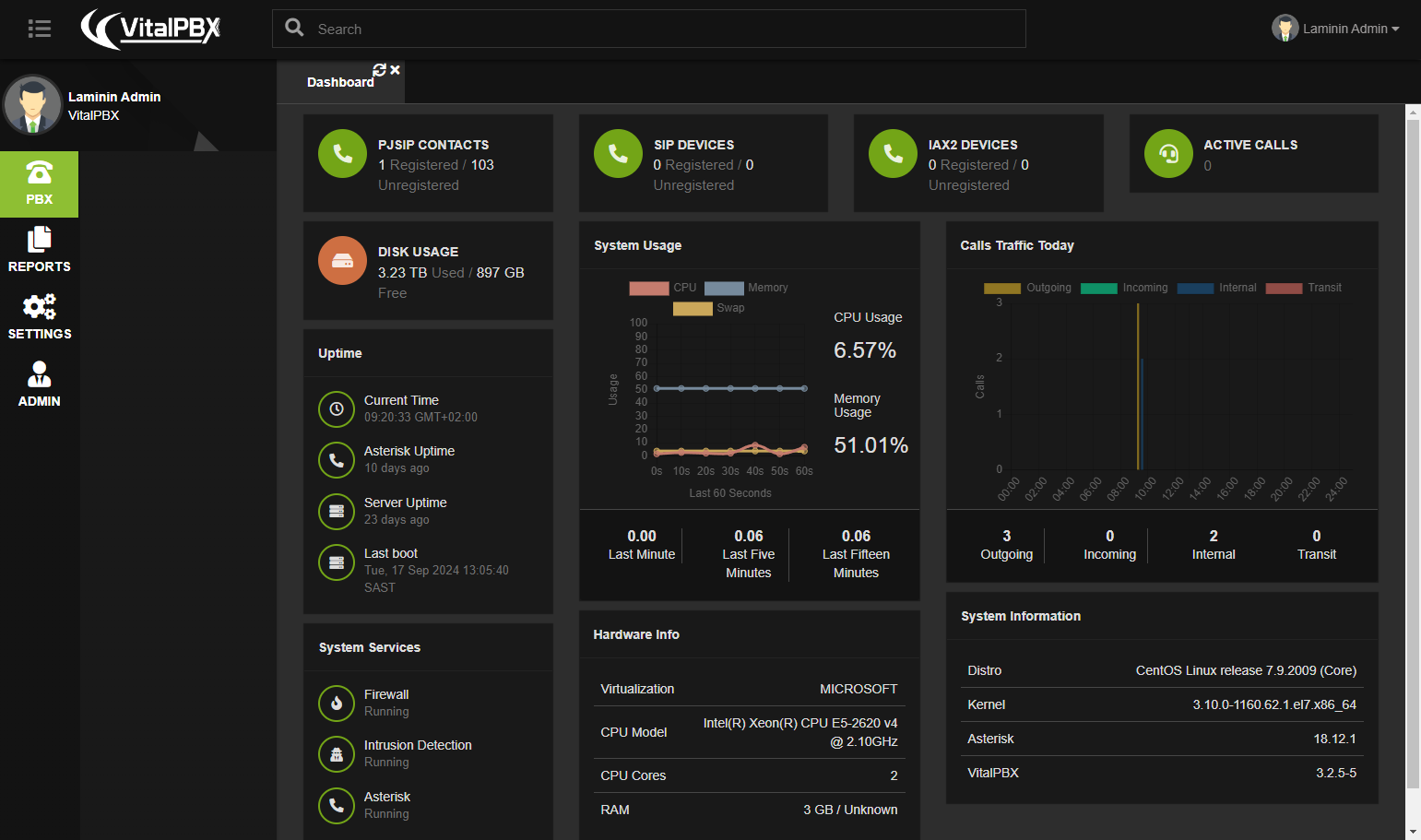Click the magnifier search icon

294,28
